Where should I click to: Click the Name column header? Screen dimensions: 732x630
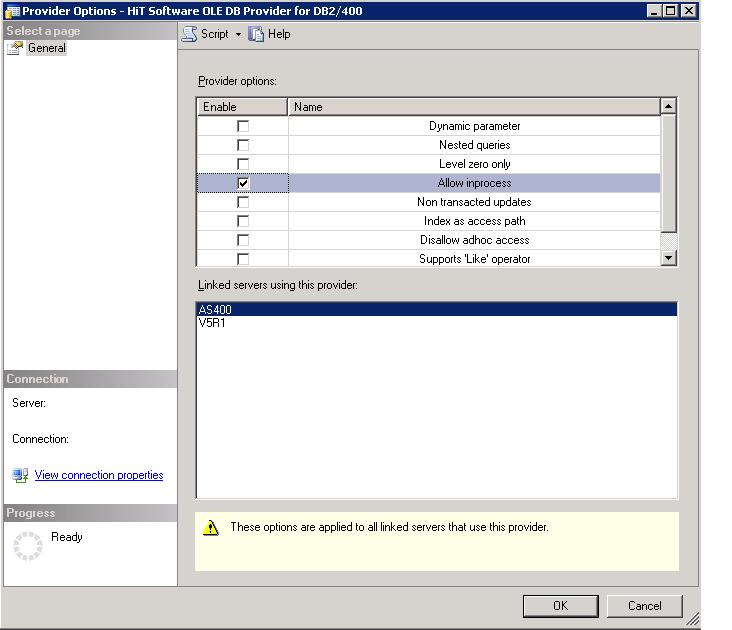tap(474, 107)
